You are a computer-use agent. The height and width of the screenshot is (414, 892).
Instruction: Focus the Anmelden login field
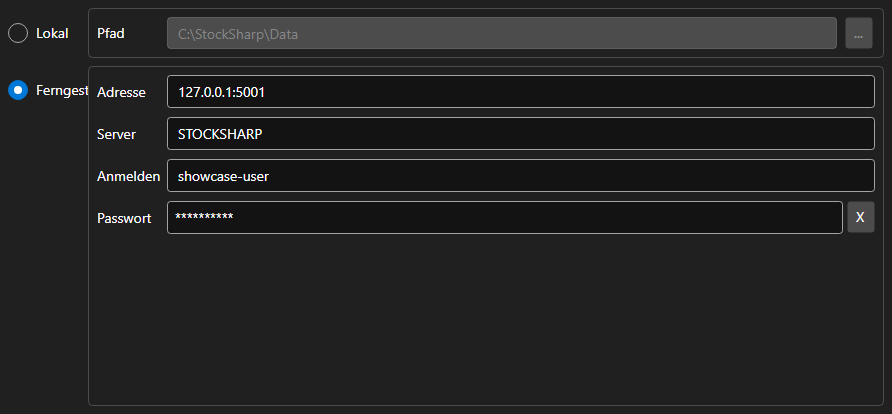[x=521, y=176]
